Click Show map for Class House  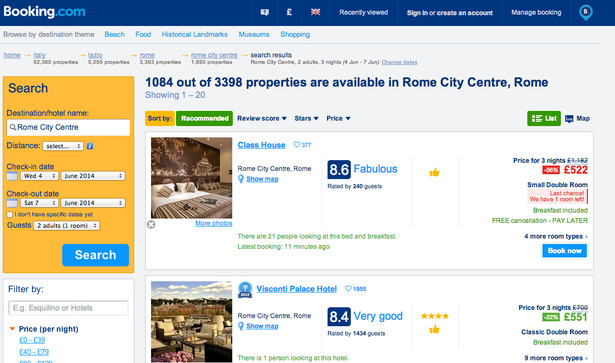point(262,179)
